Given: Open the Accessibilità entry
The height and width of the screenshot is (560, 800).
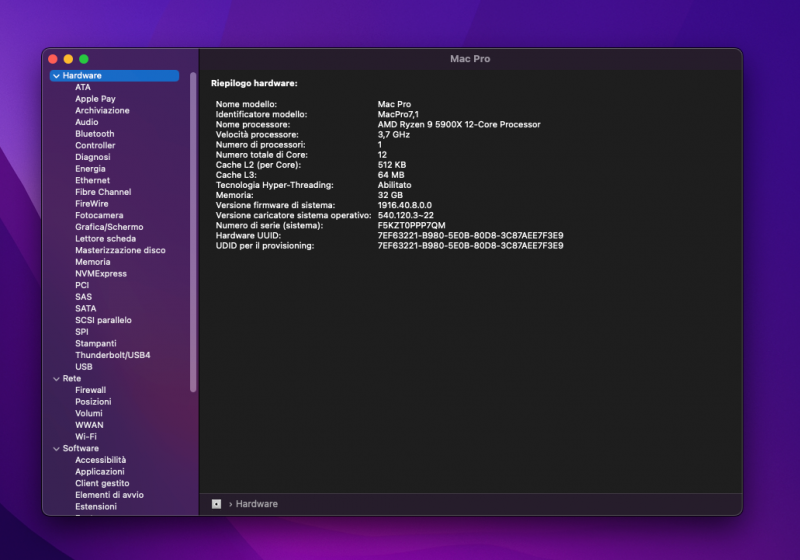Looking at the screenshot, I should coord(100,460).
